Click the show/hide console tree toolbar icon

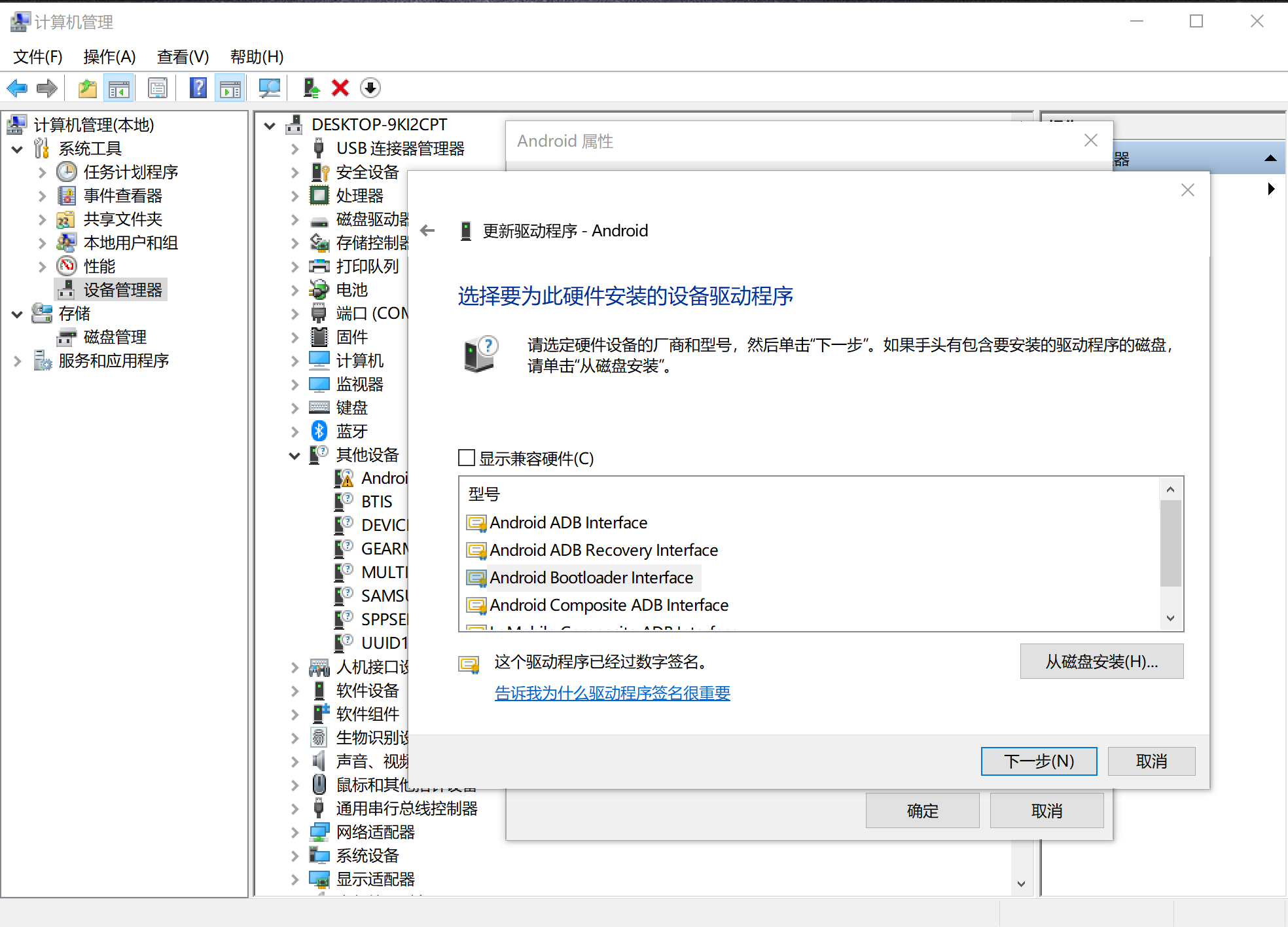[x=119, y=88]
